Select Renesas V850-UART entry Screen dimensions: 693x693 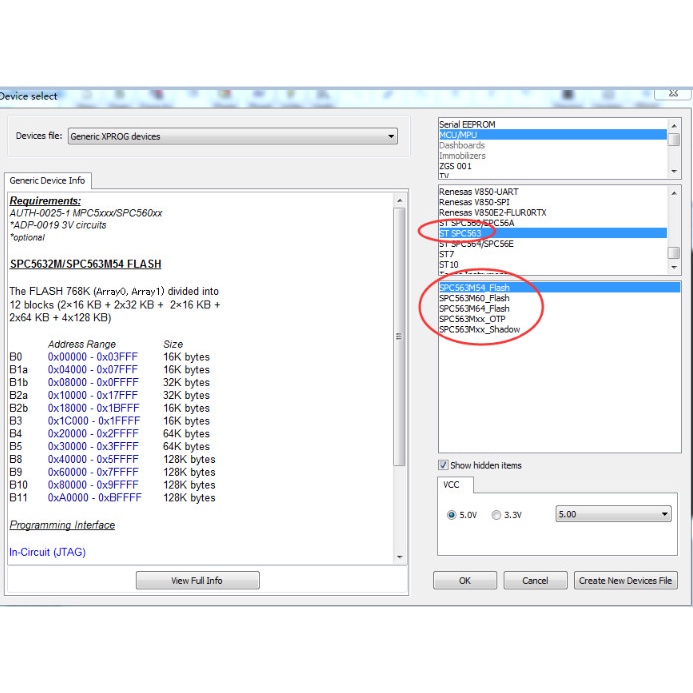point(479,191)
